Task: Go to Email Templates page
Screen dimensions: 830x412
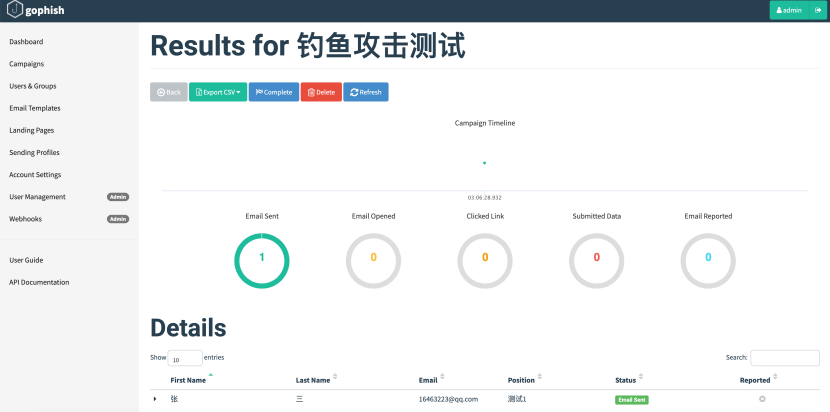Action: tap(35, 108)
